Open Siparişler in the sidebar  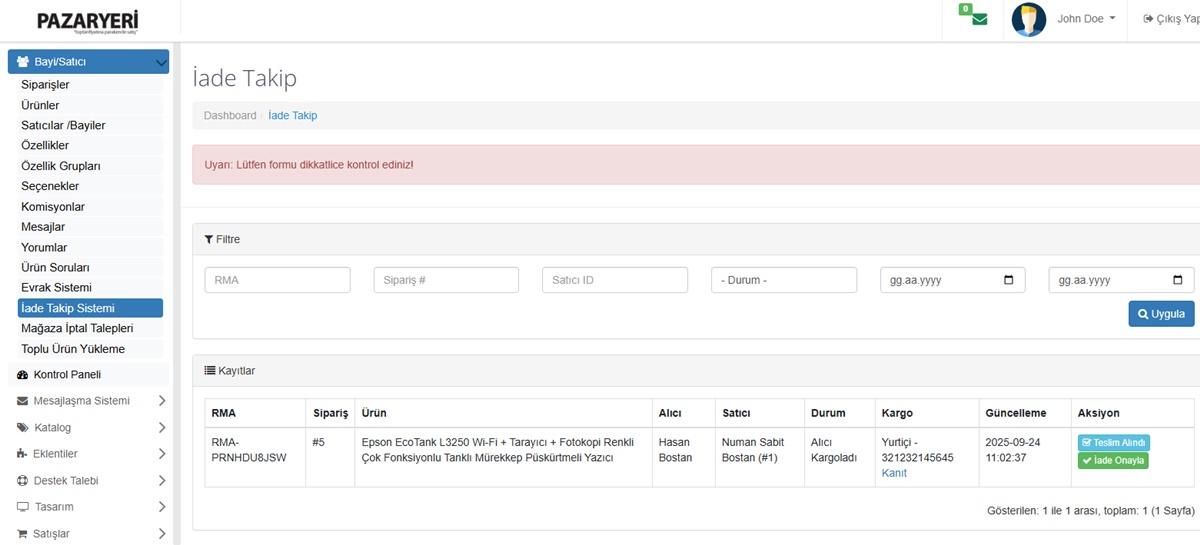pyautogui.click(x=46, y=85)
